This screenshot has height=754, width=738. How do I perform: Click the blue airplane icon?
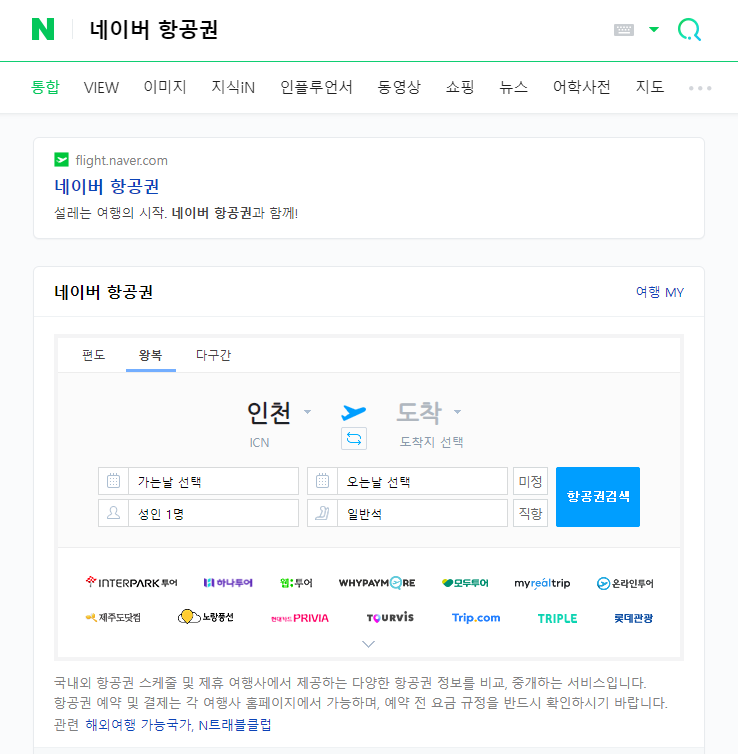353,412
